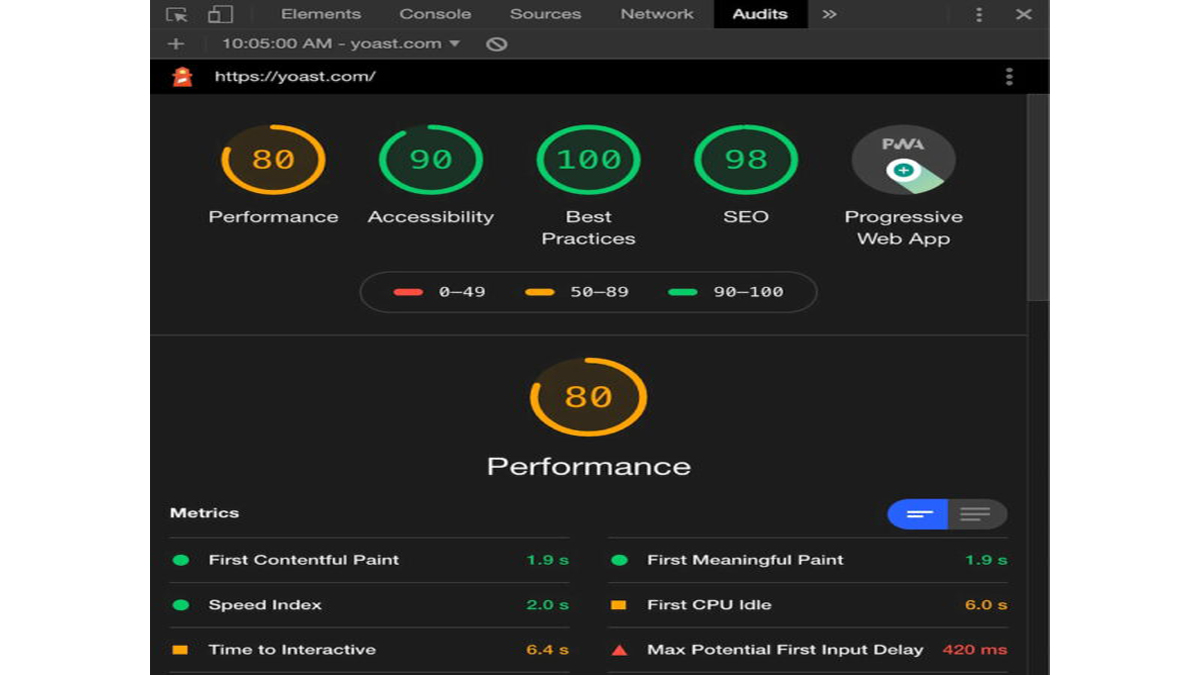
Task: Open the 10:05:00 AM yoast.com report dropdown
Action: [x=341, y=44]
